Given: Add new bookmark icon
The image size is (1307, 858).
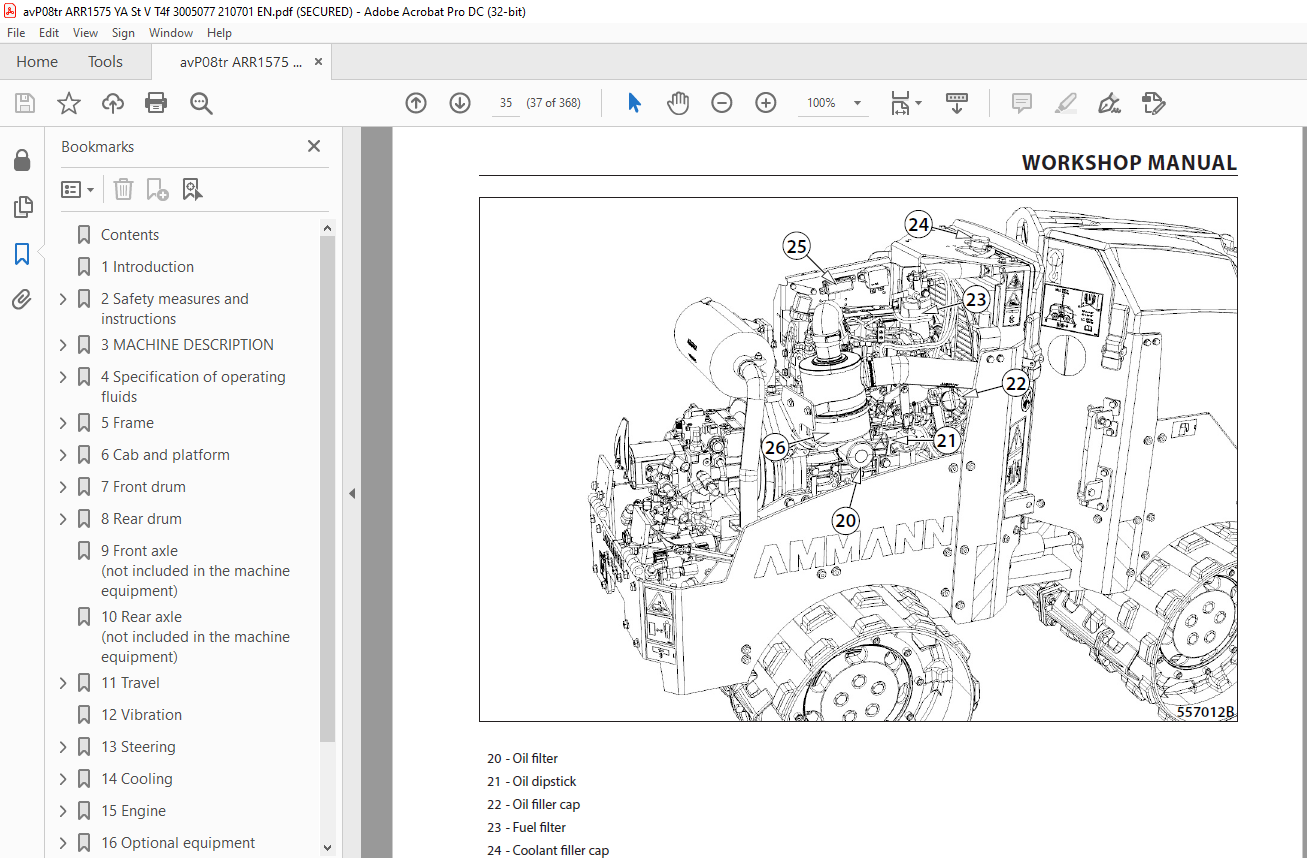Looking at the screenshot, I should click(157, 189).
